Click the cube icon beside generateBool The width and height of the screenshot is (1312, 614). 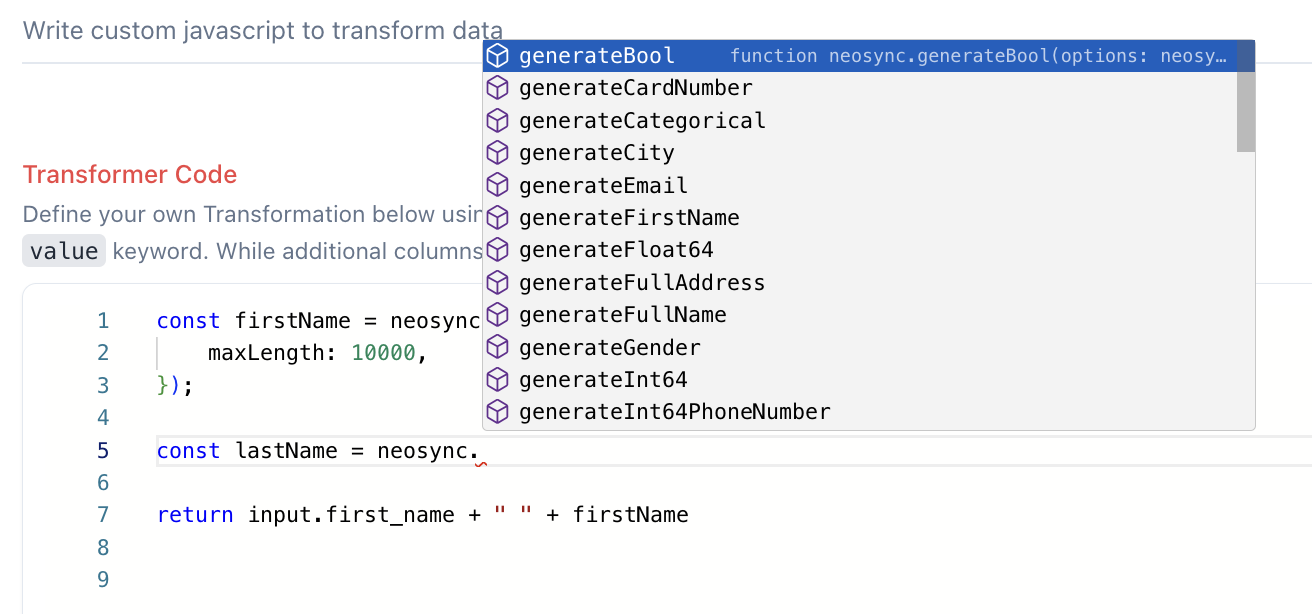pyautogui.click(x=497, y=56)
